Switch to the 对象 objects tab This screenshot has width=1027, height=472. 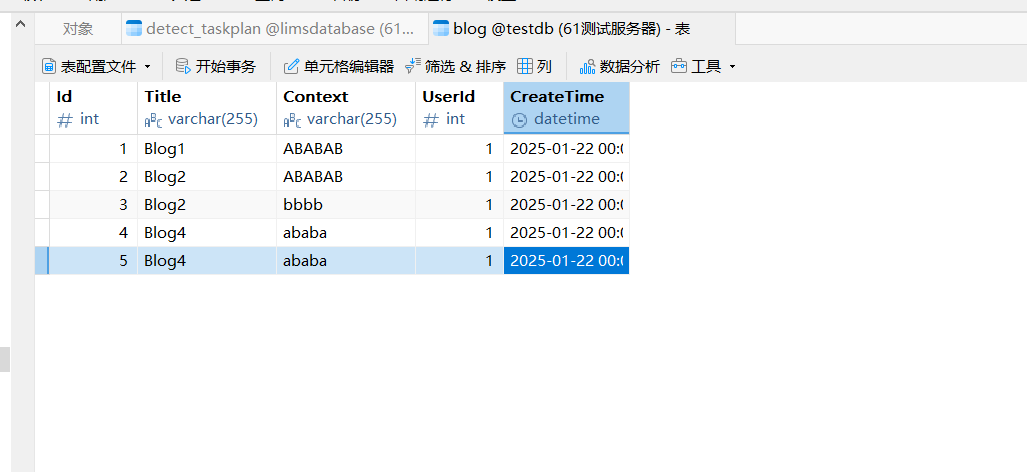pyautogui.click(x=78, y=29)
